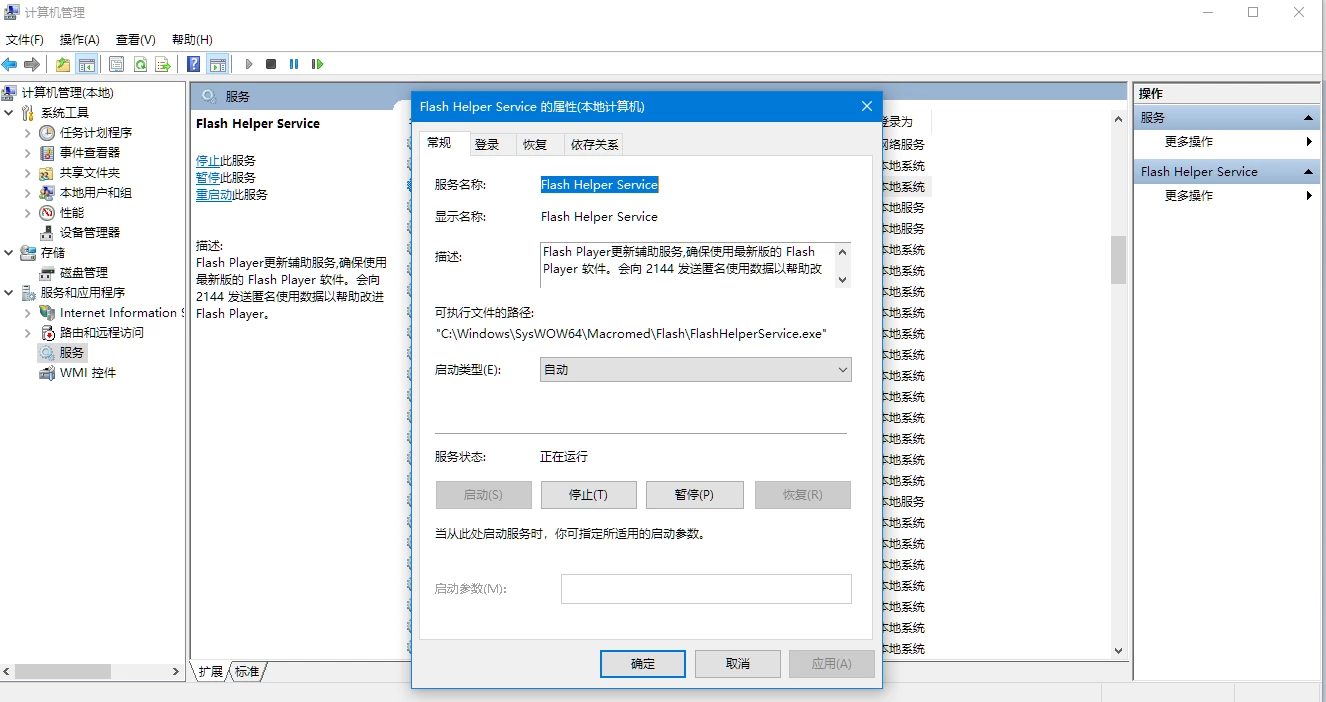Click the 服务名称 value text field
The height and width of the screenshot is (702, 1326).
click(x=600, y=185)
